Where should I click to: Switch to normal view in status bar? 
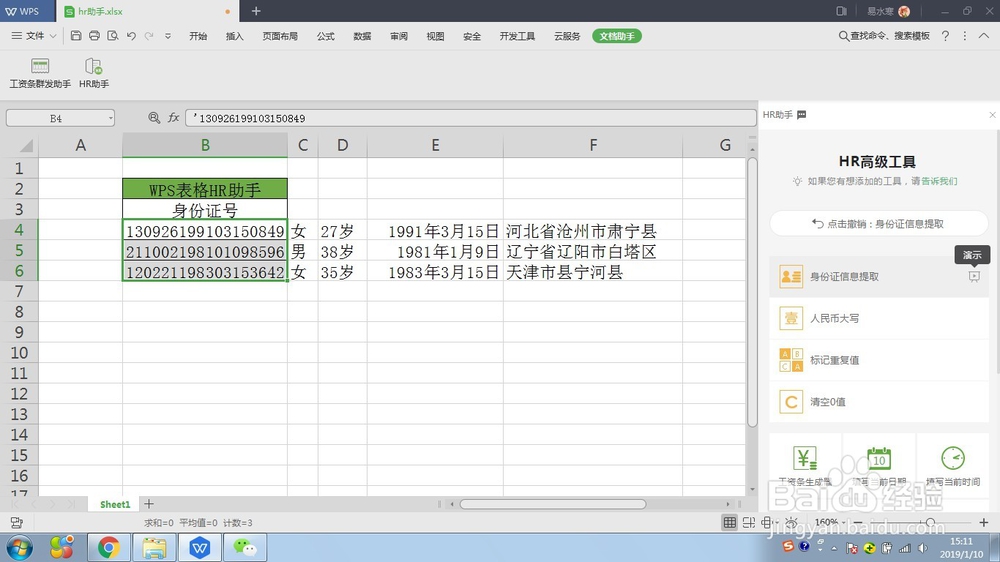tap(730, 522)
